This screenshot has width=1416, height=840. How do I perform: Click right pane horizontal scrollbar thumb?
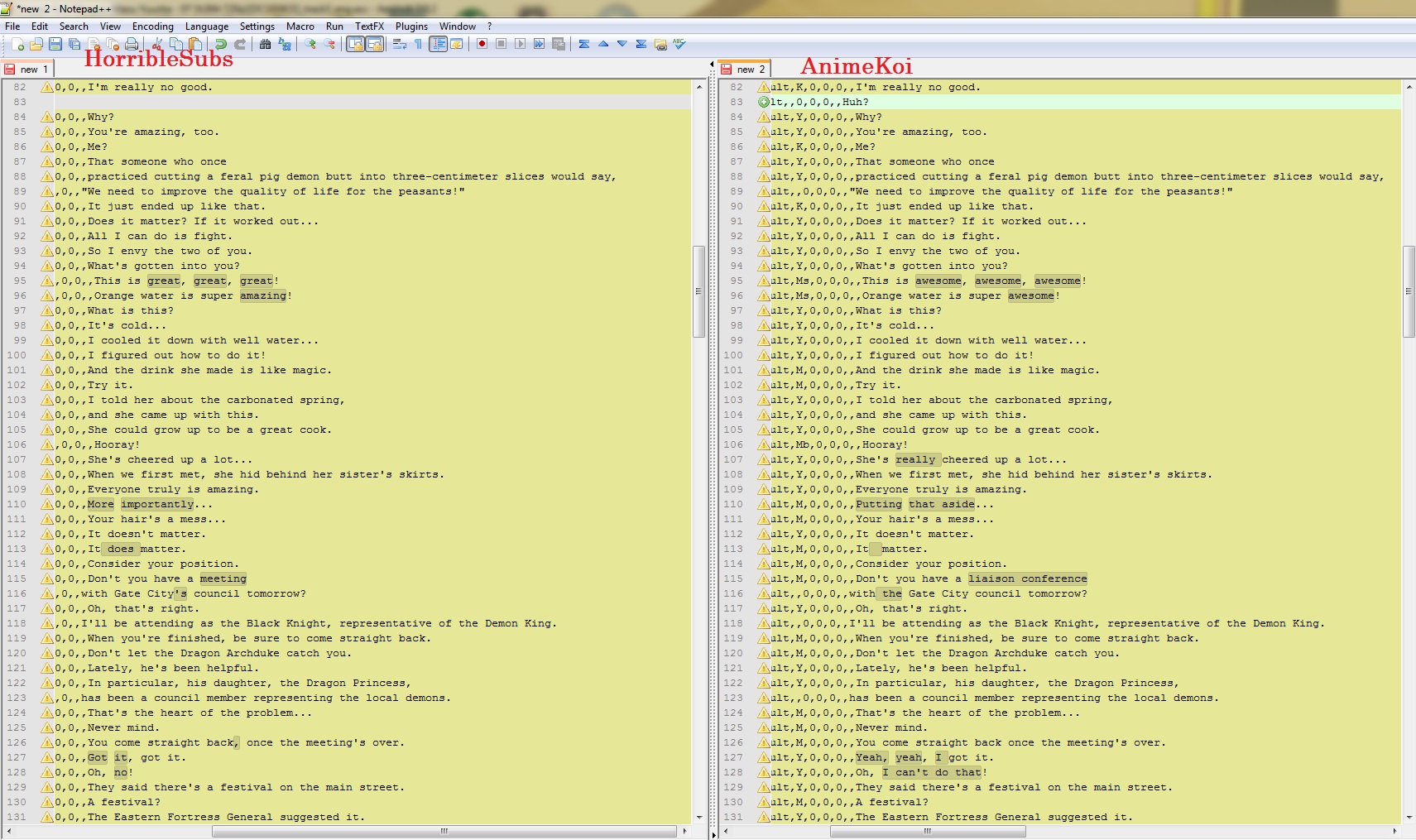tap(927, 832)
